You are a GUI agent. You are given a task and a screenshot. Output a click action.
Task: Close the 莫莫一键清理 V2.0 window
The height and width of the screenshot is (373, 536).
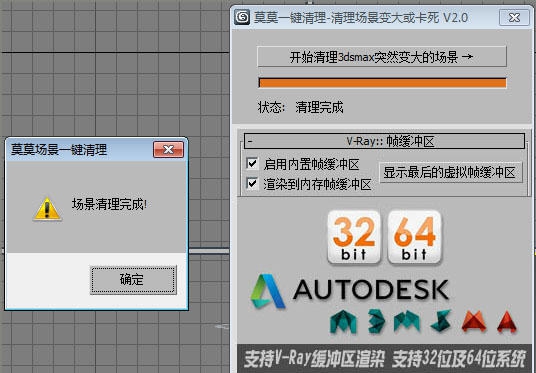(x=514, y=17)
